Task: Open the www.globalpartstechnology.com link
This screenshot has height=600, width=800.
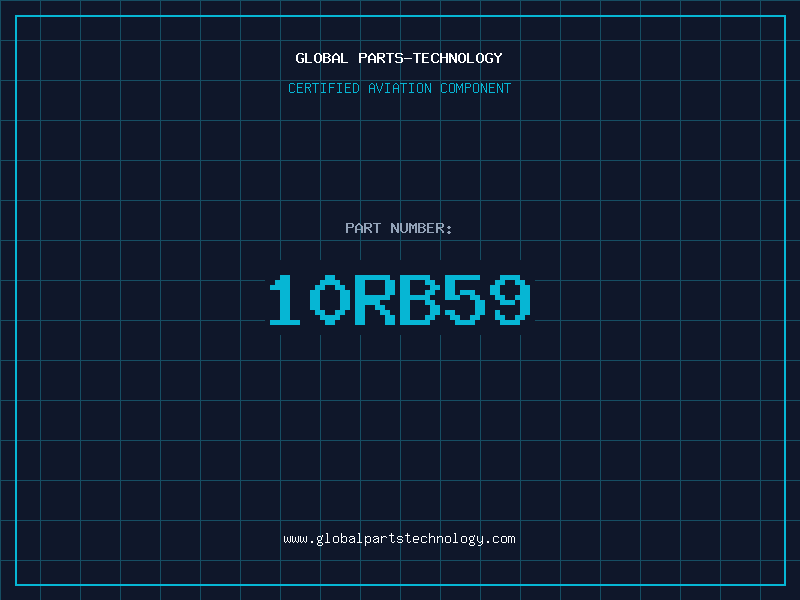Action: coord(399,539)
